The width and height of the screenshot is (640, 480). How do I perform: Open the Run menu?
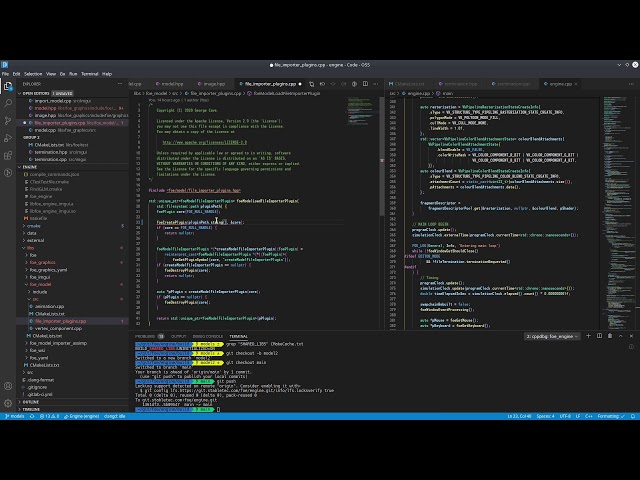[73, 74]
